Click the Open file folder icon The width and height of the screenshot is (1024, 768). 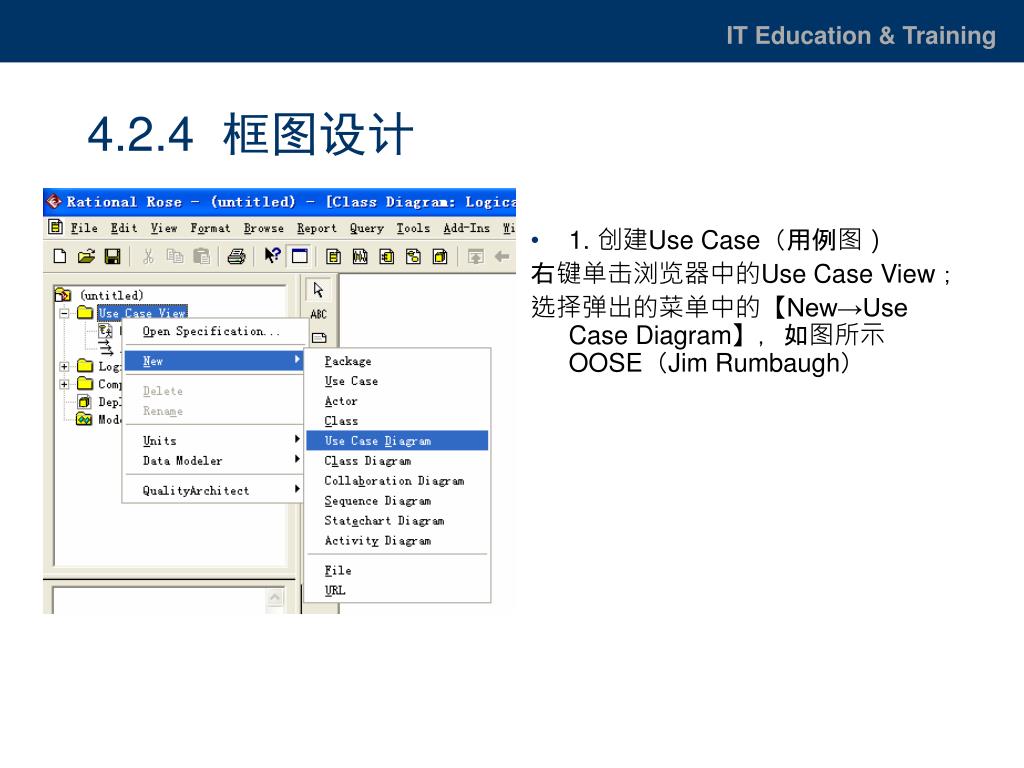pos(86,257)
